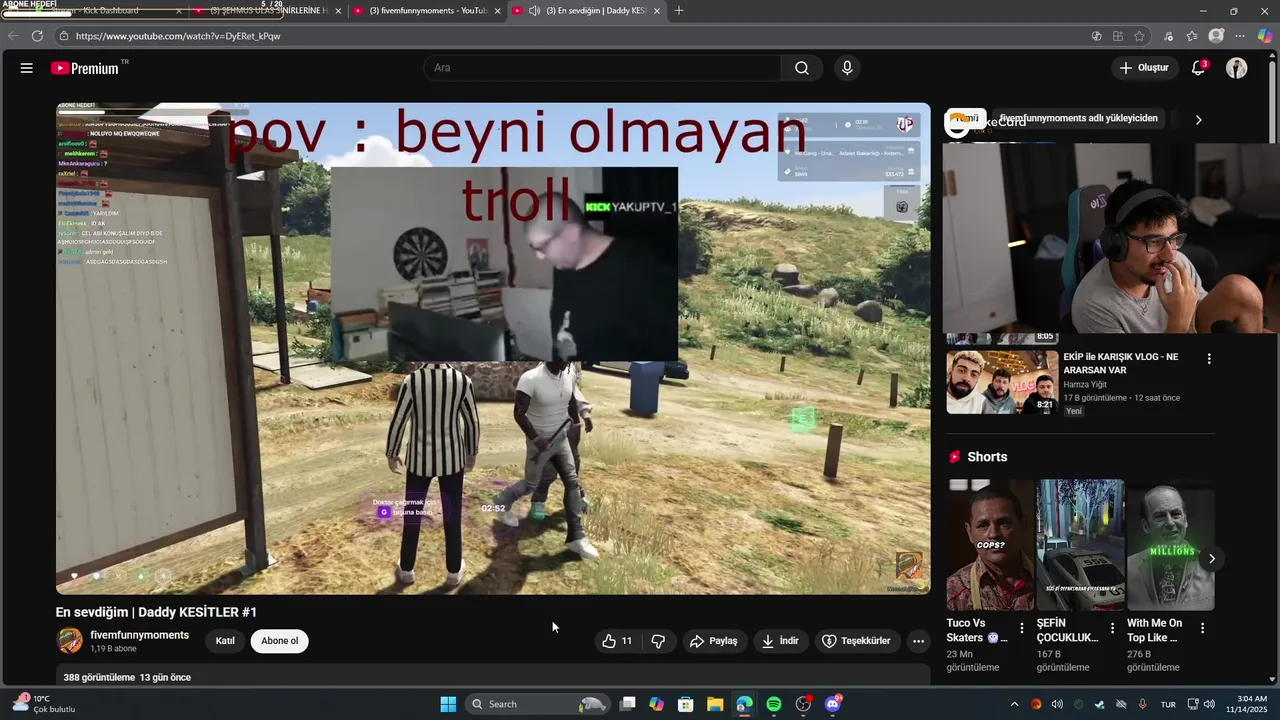
Task: Like the video with thumbs up
Action: click(x=617, y=641)
